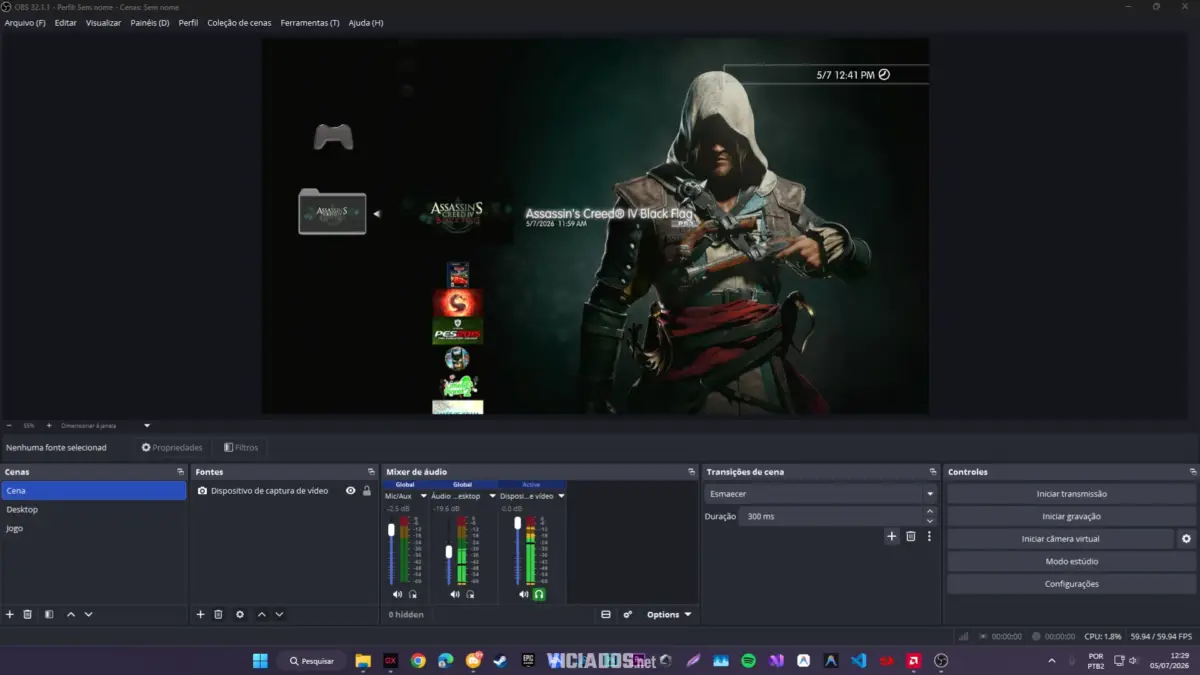1200x675 pixels.
Task: Toggle monitoring on the Mic/Aux channel
Action: (413, 594)
